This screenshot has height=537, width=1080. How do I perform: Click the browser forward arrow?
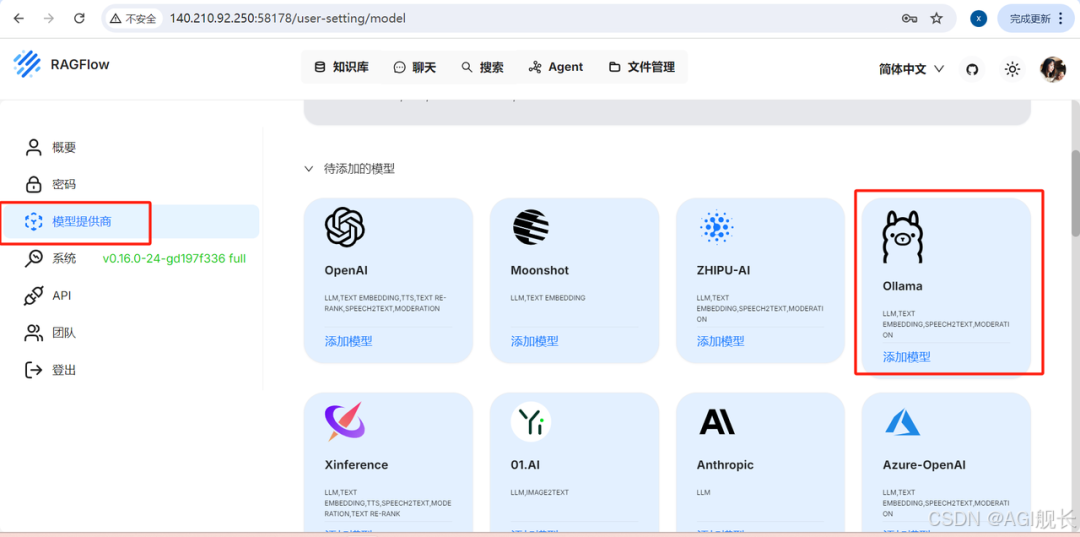pyautogui.click(x=48, y=19)
